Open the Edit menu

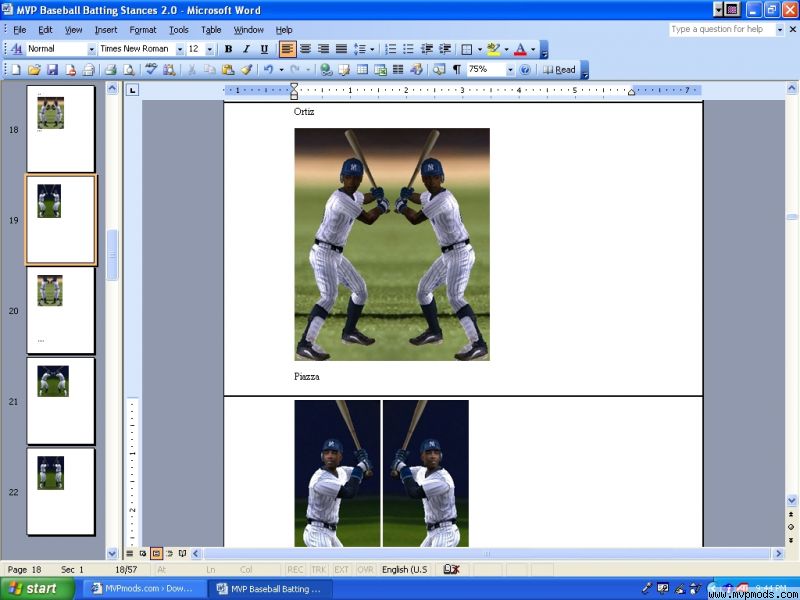click(x=45, y=30)
